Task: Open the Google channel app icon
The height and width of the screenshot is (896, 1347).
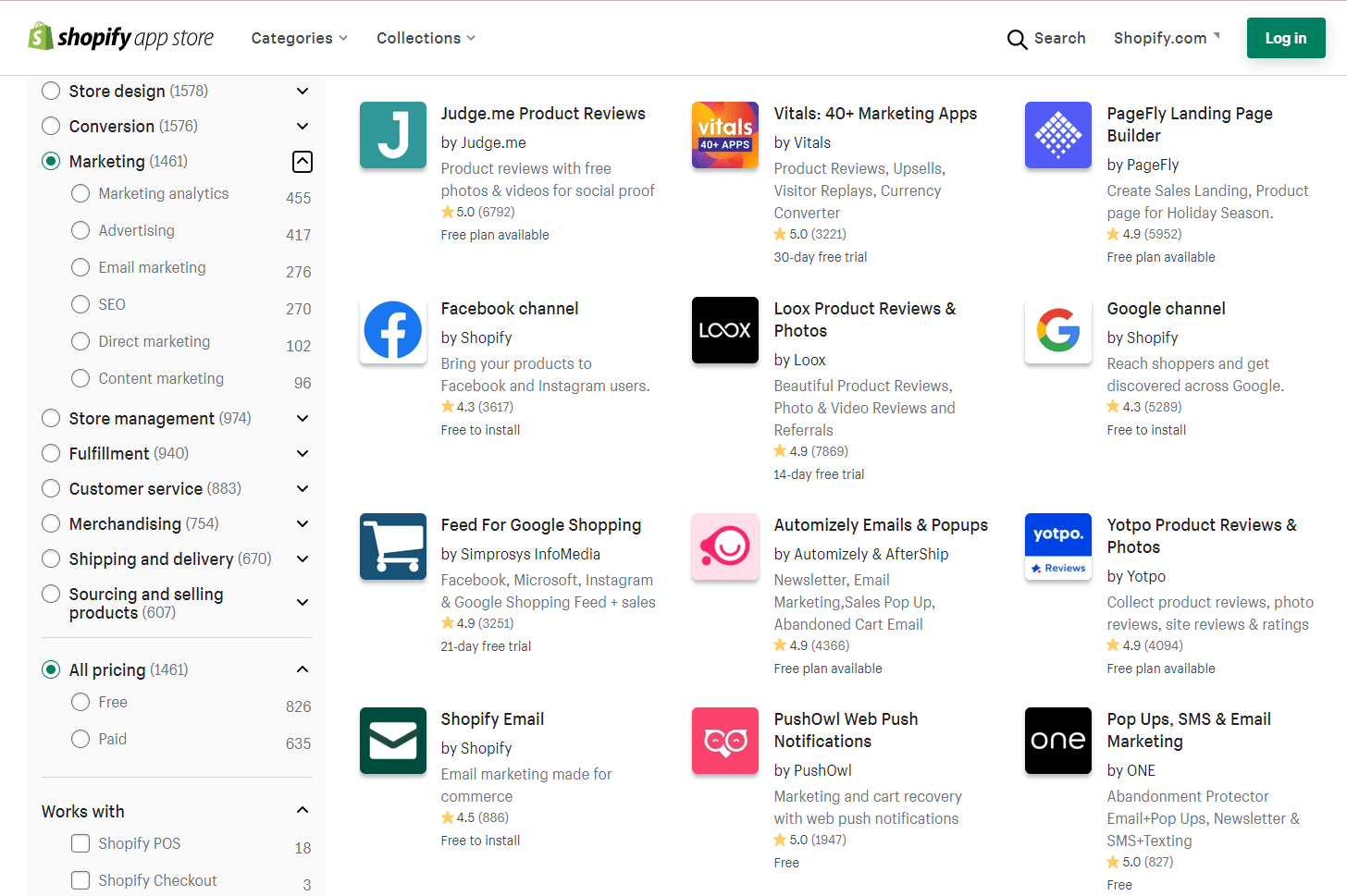Action: [x=1058, y=330]
